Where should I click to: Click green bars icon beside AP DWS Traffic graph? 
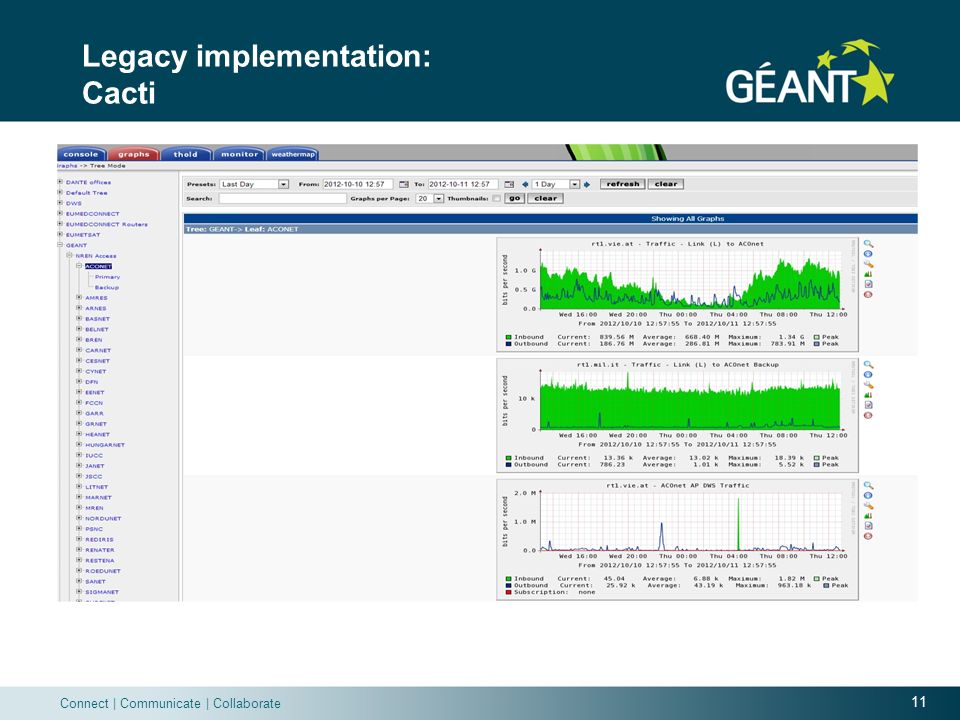(x=868, y=516)
